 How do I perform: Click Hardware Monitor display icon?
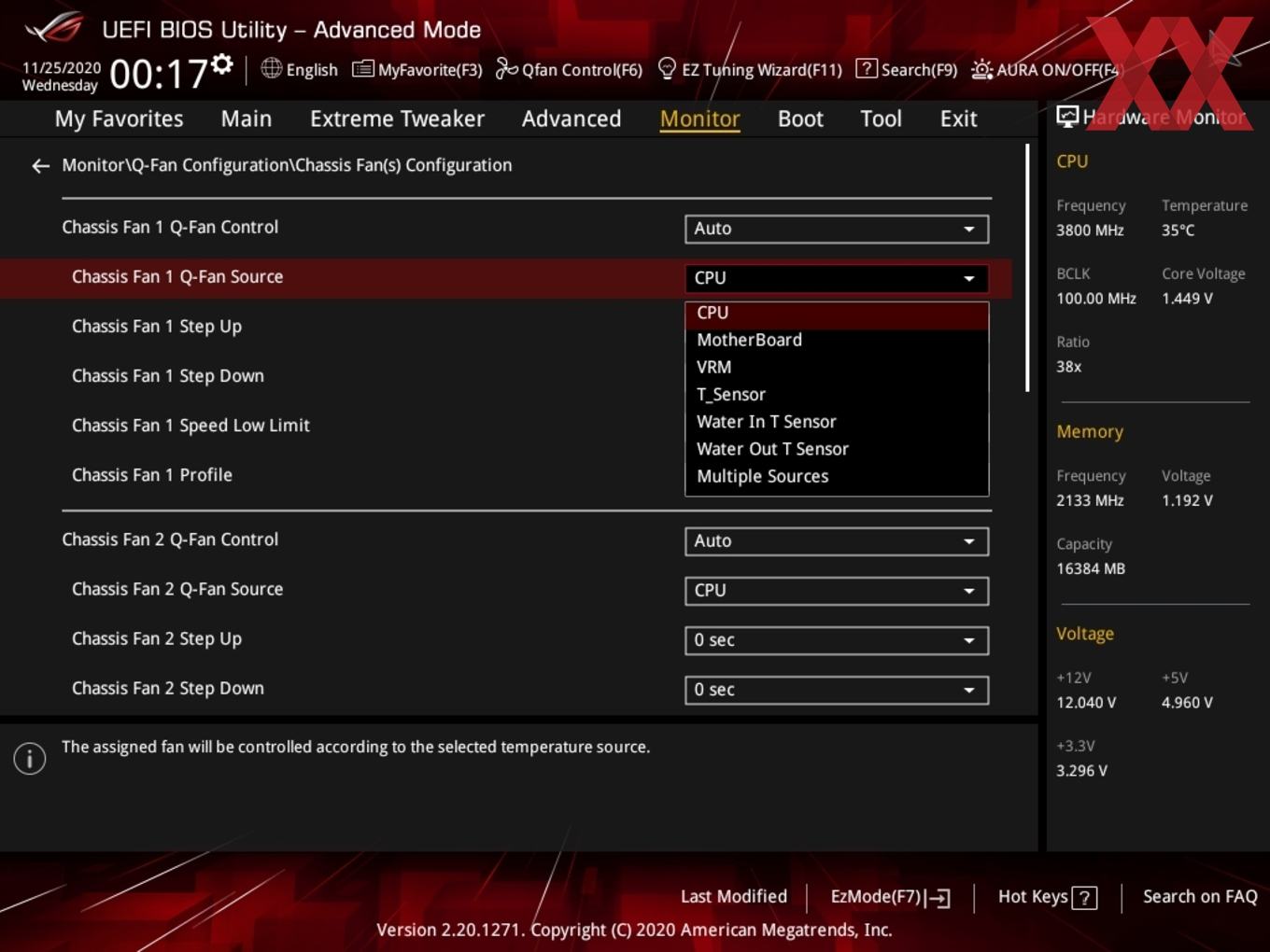(x=1067, y=117)
